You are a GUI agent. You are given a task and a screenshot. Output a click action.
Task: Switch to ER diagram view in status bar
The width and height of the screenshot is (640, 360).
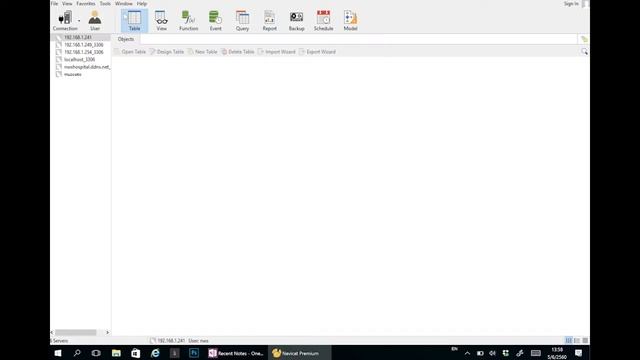[x=585, y=340]
